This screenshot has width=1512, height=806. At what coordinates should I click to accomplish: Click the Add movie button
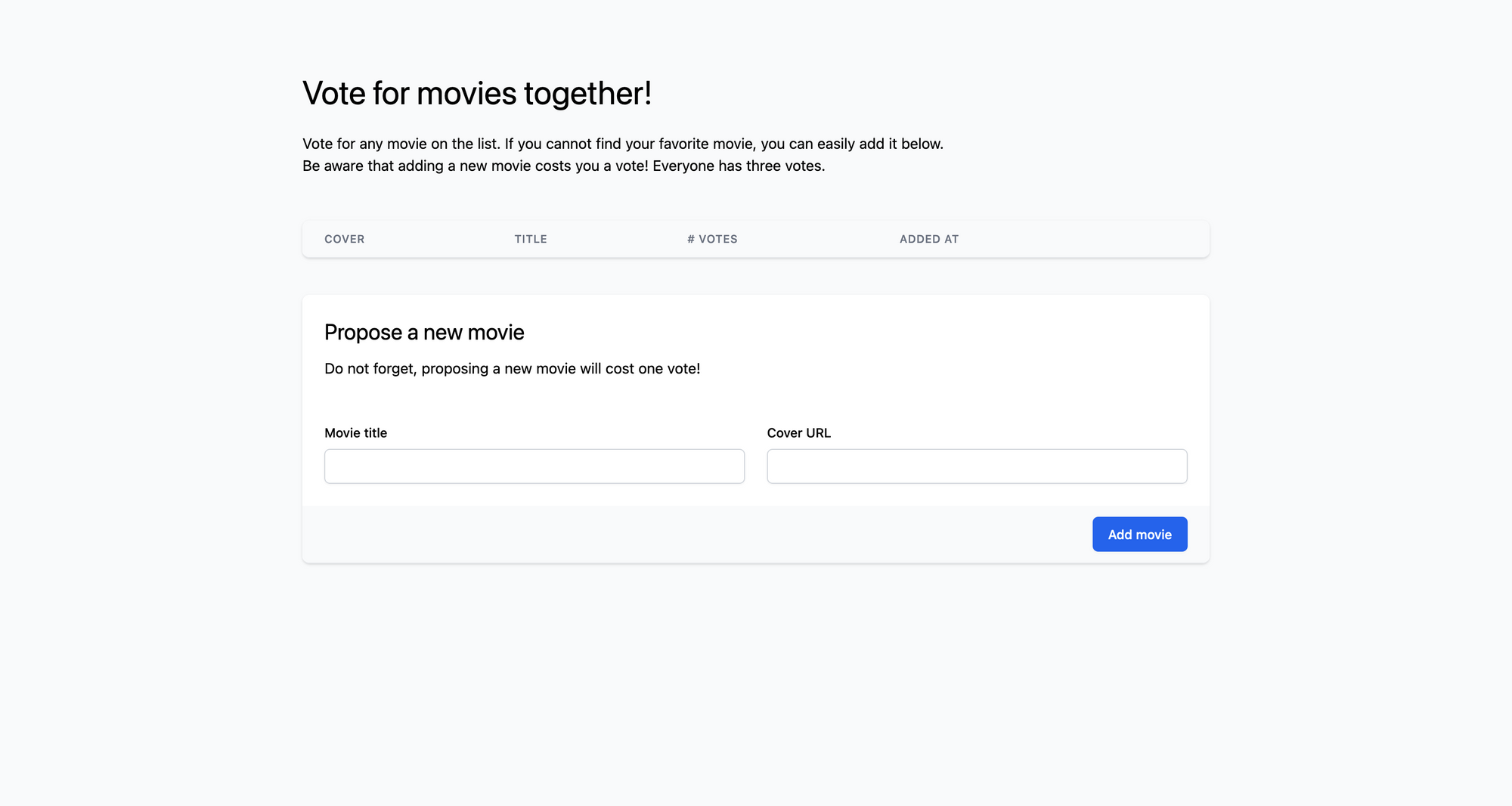(1139, 535)
